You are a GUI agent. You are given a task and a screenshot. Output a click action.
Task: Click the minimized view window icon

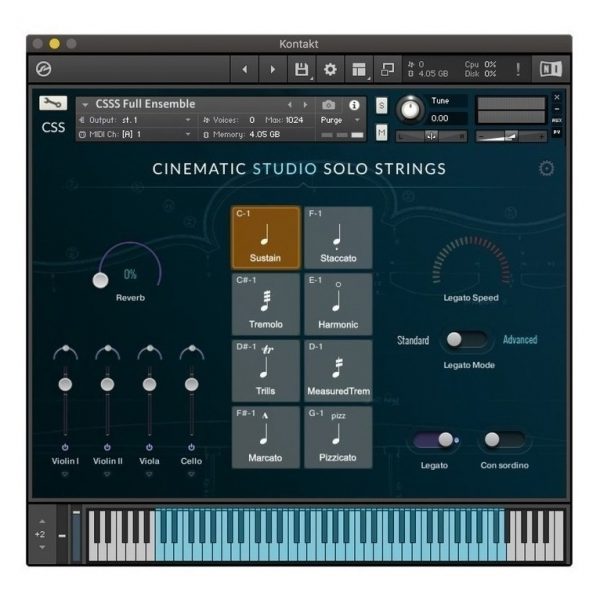(388, 69)
